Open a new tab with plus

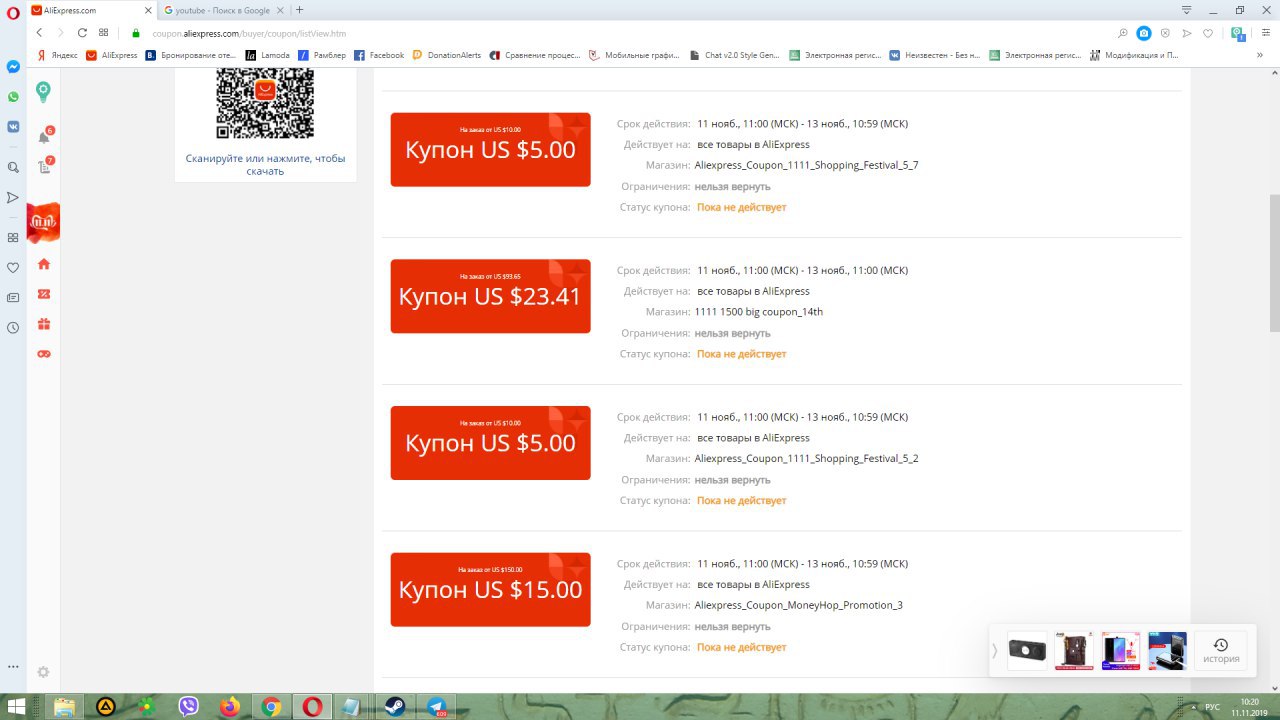point(300,10)
